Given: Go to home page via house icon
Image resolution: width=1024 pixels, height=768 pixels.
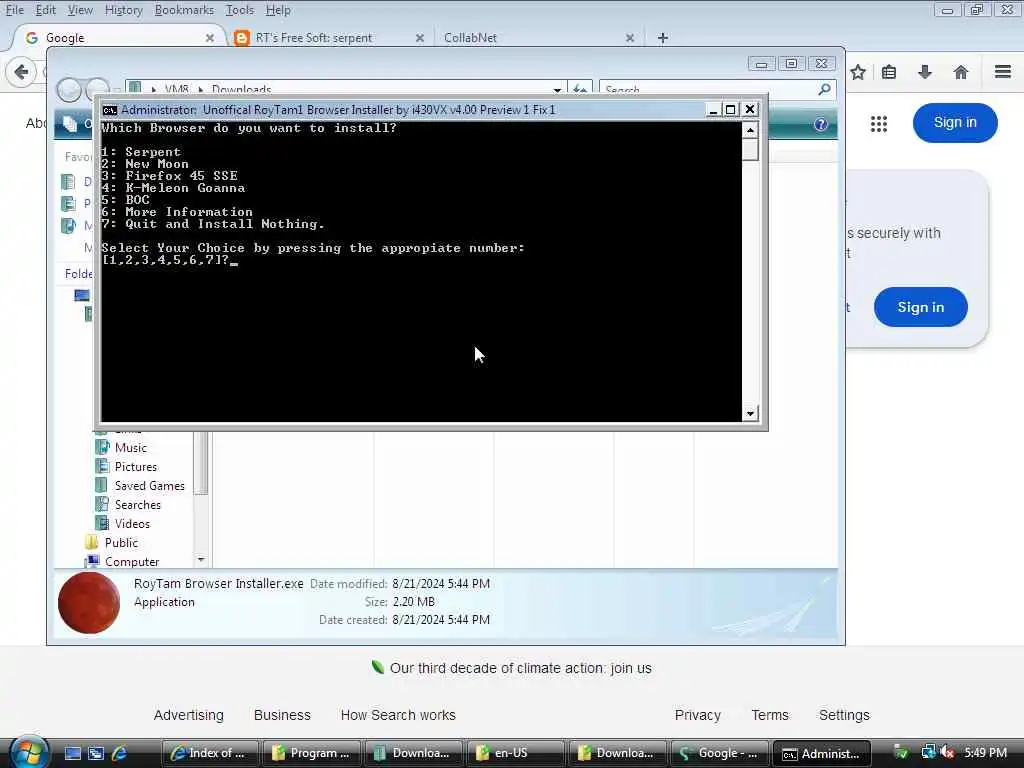Looking at the screenshot, I should click(961, 72).
